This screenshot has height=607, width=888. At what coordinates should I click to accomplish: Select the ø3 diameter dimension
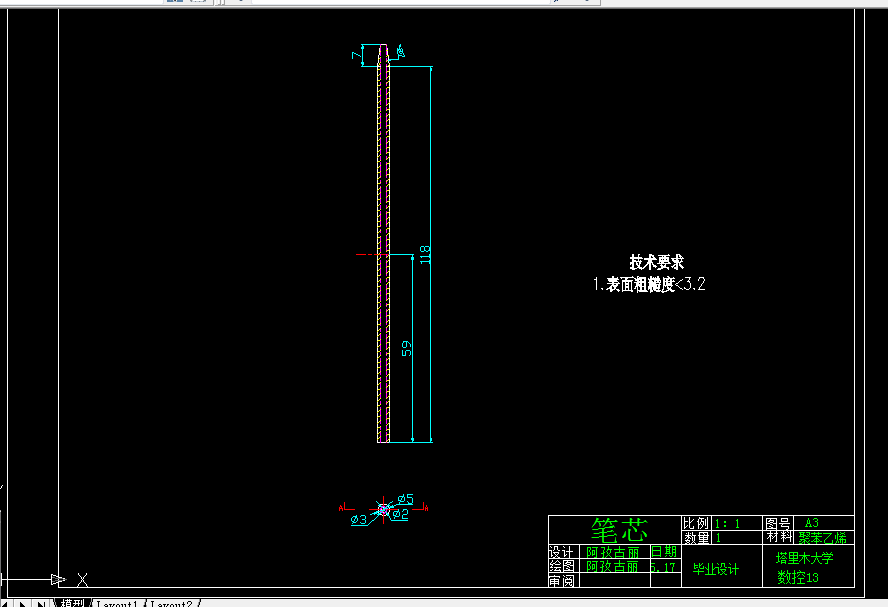click(x=358, y=519)
